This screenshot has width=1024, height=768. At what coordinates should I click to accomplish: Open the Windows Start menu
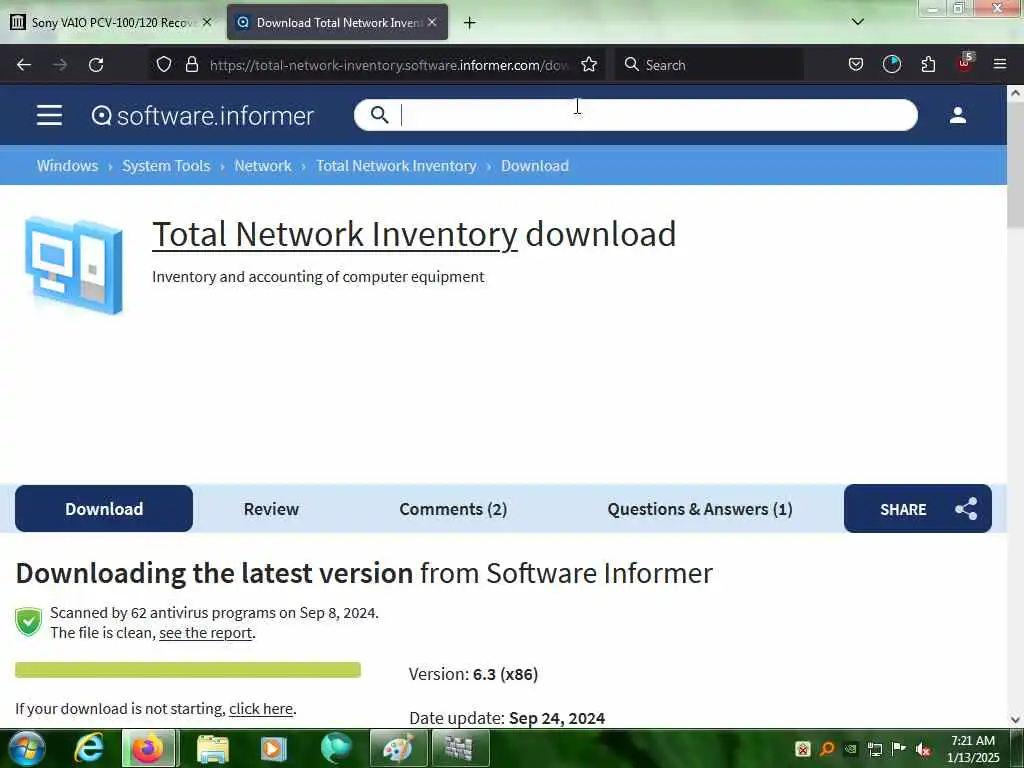pyautogui.click(x=26, y=748)
